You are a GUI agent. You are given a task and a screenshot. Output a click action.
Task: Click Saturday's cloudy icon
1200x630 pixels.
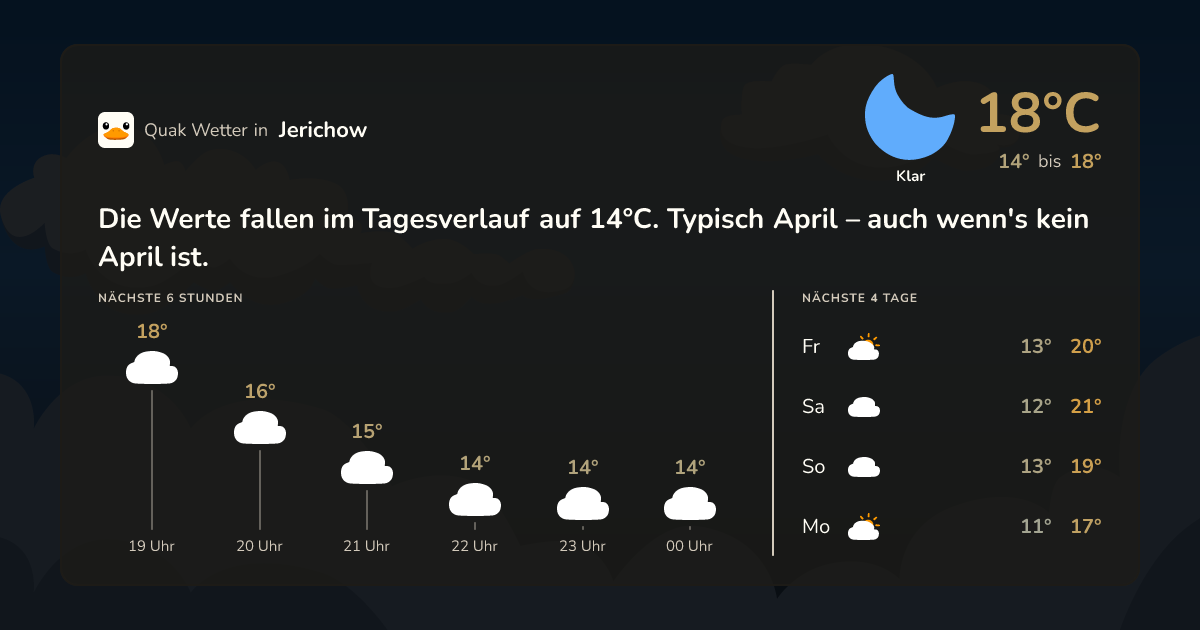(x=864, y=407)
